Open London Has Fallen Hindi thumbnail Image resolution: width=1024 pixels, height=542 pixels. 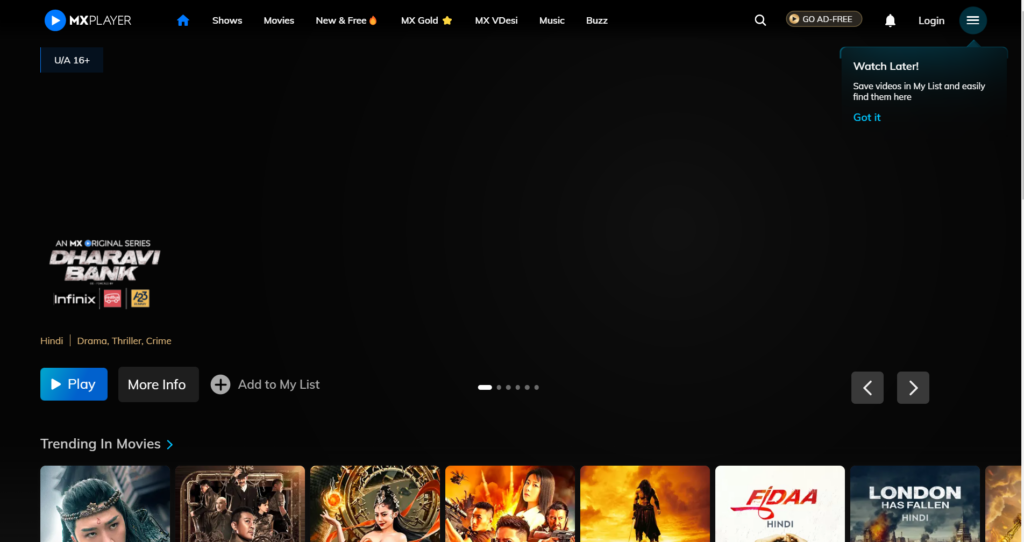point(915,503)
